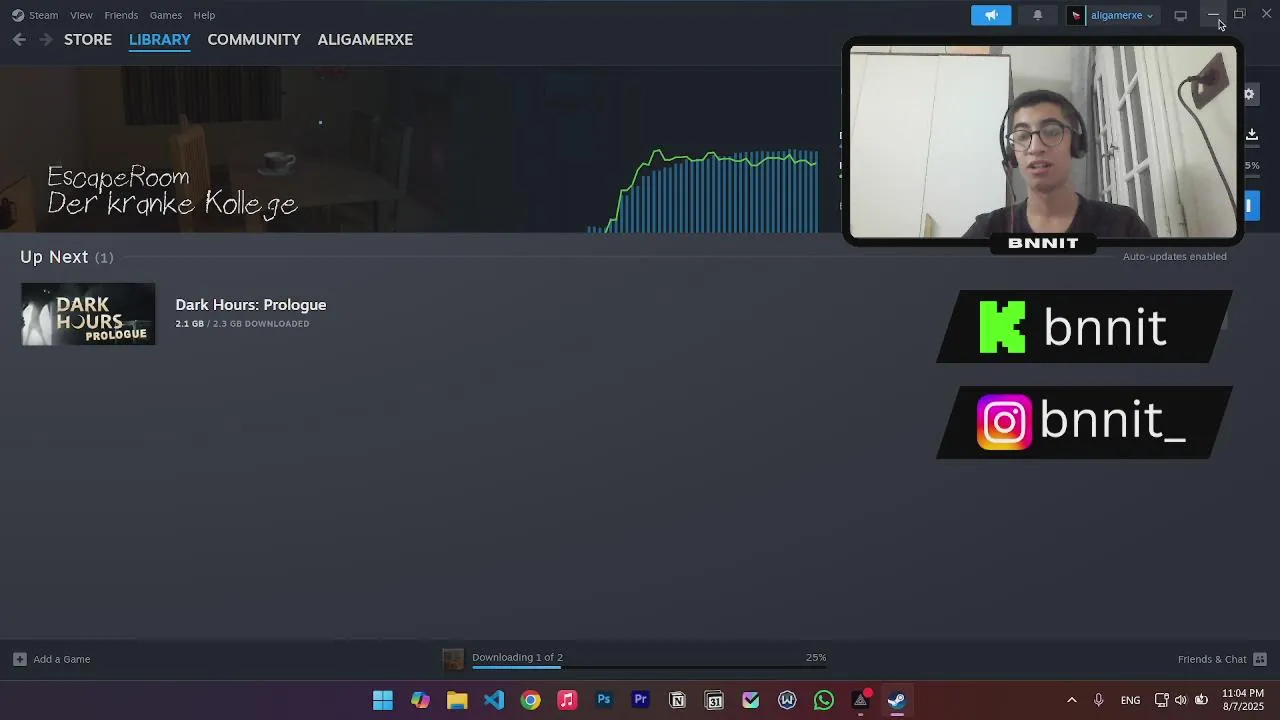Switch the ENG input language
This screenshot has width=1280, height=720.
pyautogui.click(x=1130, y=700)
